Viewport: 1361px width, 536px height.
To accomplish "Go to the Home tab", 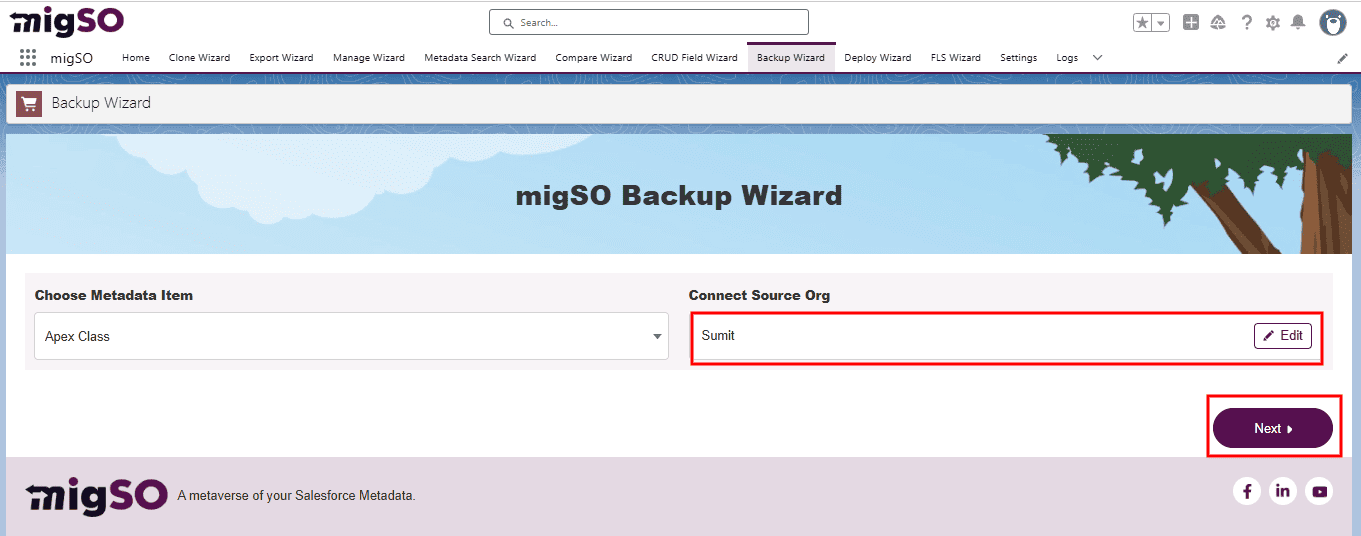I will (x=136, y=58).
